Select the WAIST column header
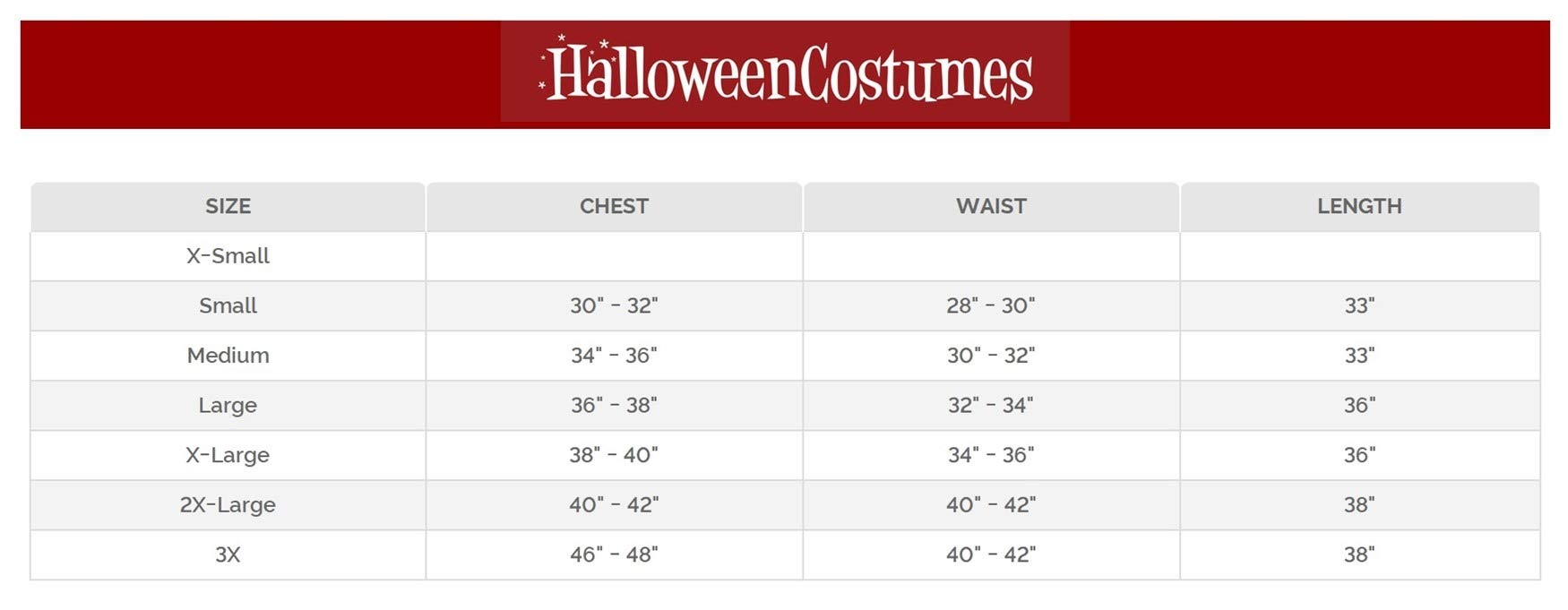This screenshot has height=610, width=1568. [991, 206]
